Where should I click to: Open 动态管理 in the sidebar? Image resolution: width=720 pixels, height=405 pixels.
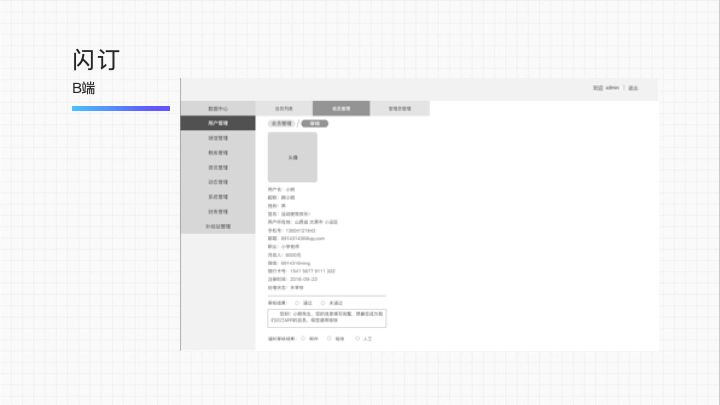(218, 182)
